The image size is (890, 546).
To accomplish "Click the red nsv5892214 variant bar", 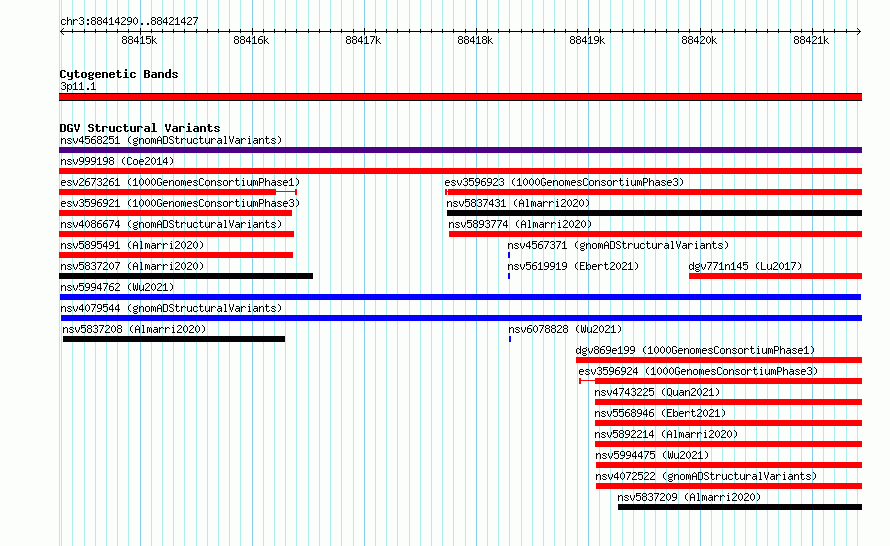I will 728,444.
